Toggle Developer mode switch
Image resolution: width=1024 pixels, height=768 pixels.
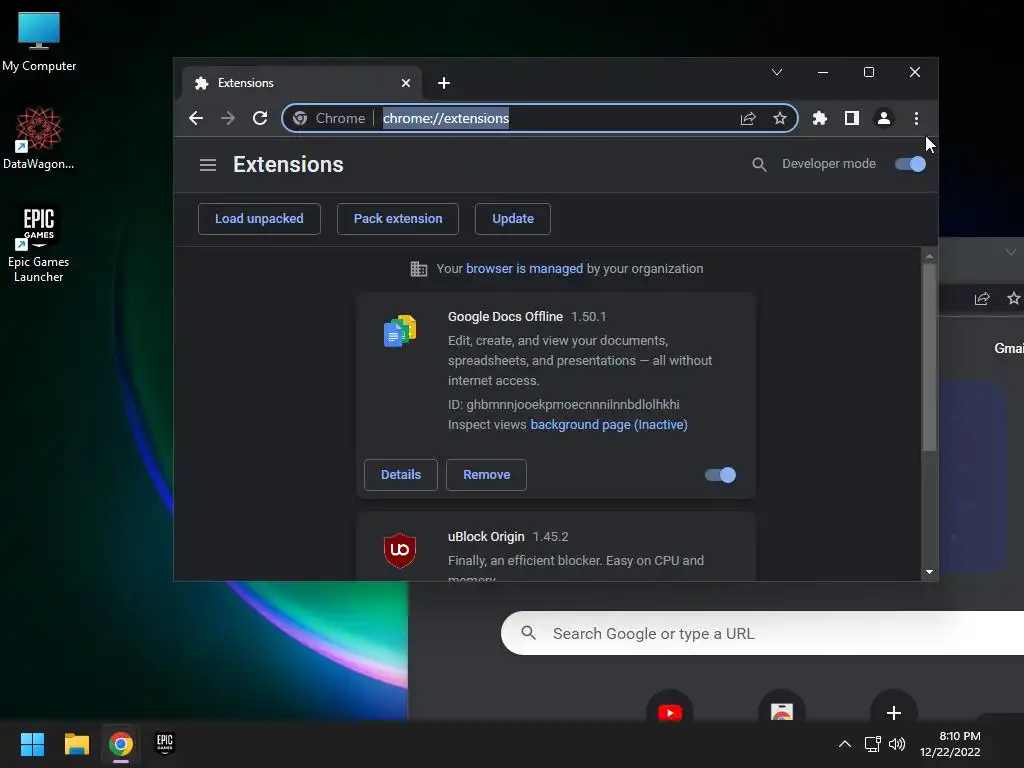(x=910, y=164)
